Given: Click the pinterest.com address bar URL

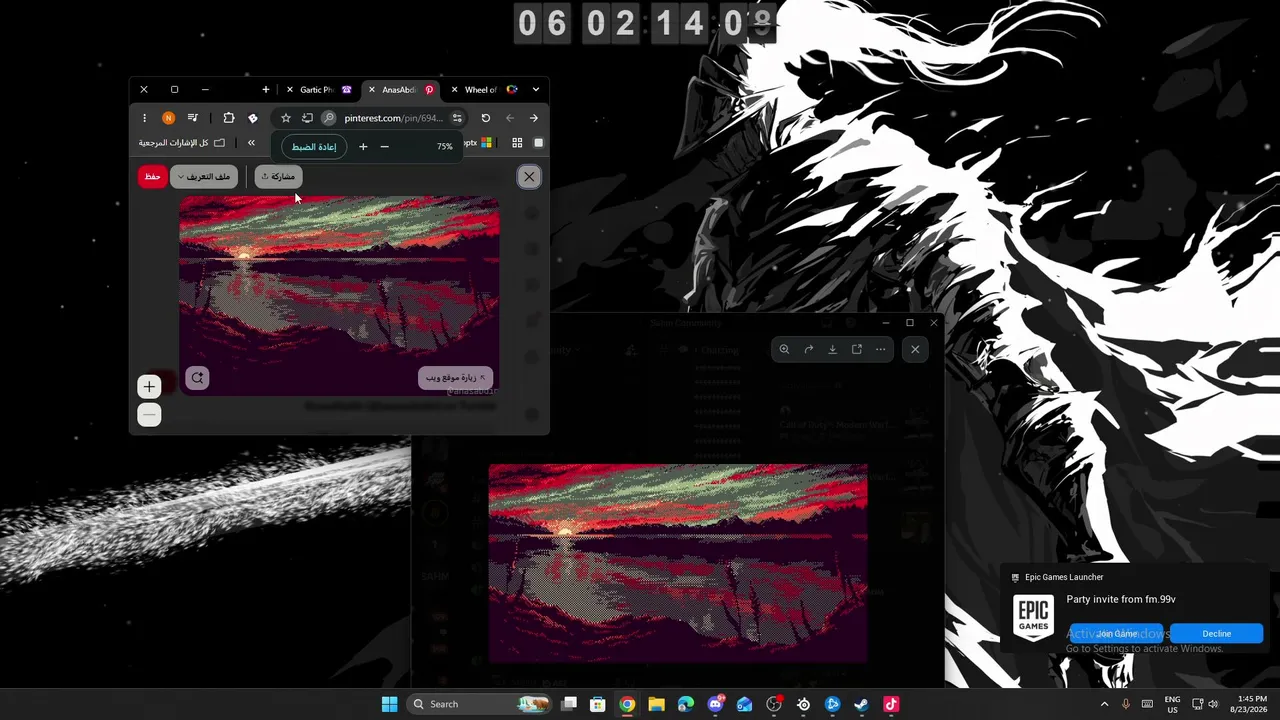Looking at the screenshot, I should (393, 118).
